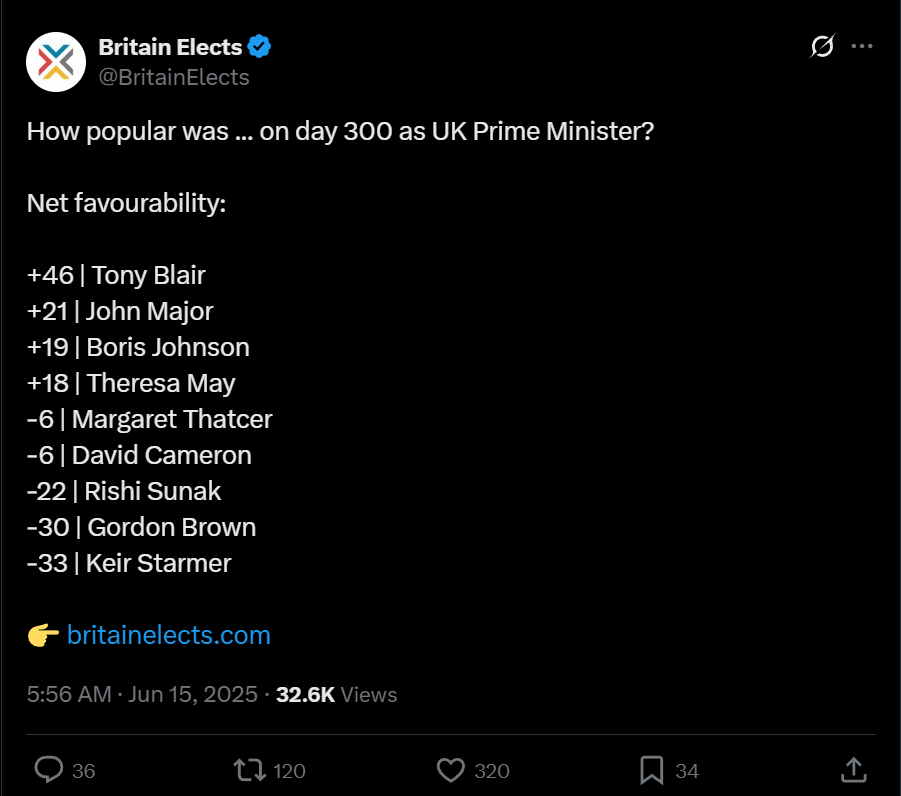Viewport: 901px width, 796px height.
Task: Click the blue verified badge
Action: (259, 47)
